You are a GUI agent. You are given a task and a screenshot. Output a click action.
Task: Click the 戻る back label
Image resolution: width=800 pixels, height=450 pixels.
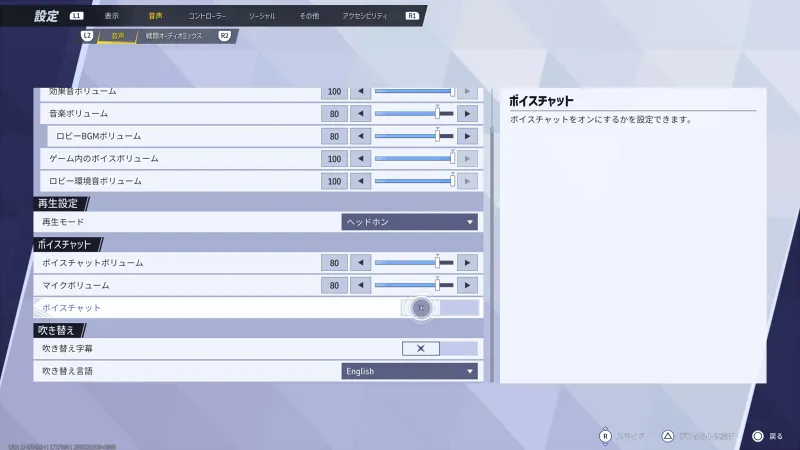(x=776, y=436)
